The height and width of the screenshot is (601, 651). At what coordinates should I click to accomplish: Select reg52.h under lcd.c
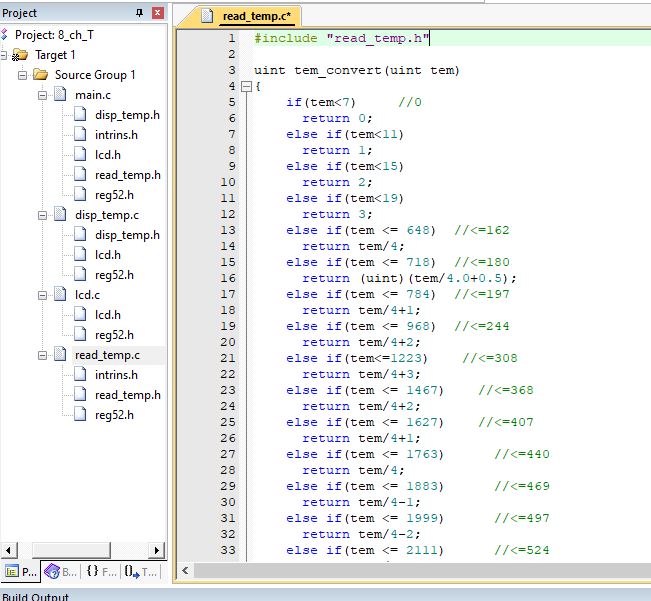[x=114, y=335]
